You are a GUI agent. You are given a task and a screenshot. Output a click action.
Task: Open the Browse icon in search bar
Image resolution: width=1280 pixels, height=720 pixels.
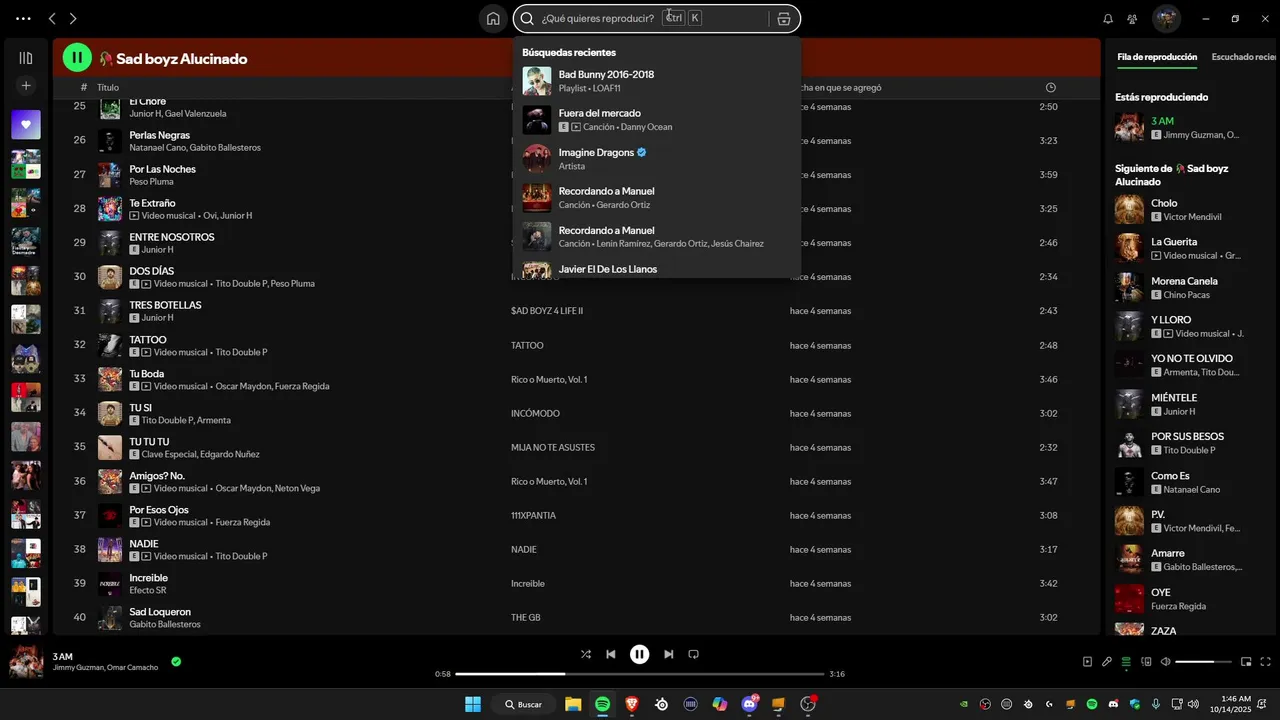(x=783, y=18)
